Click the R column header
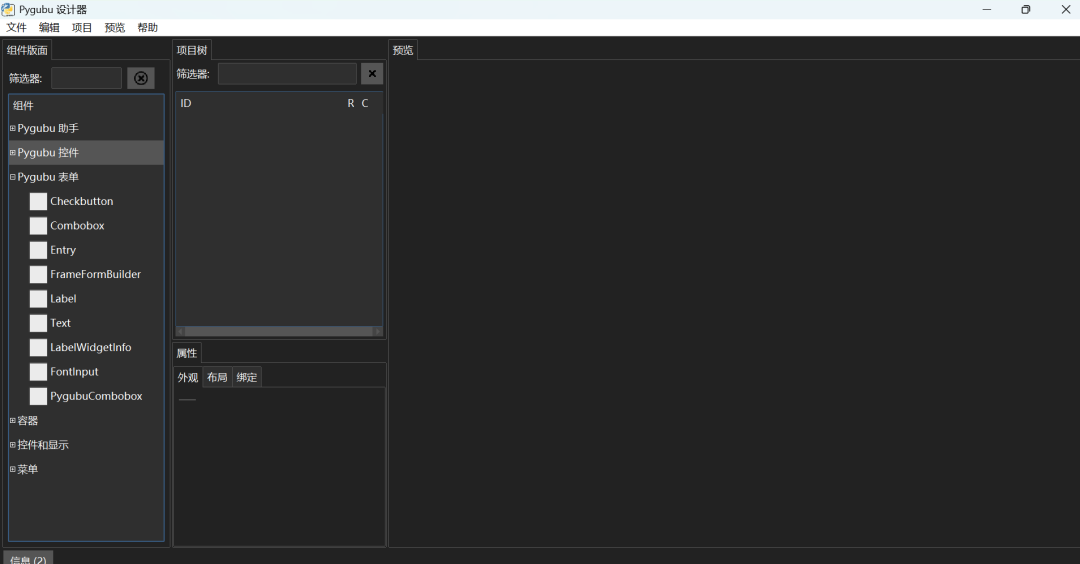 (351, 103)
